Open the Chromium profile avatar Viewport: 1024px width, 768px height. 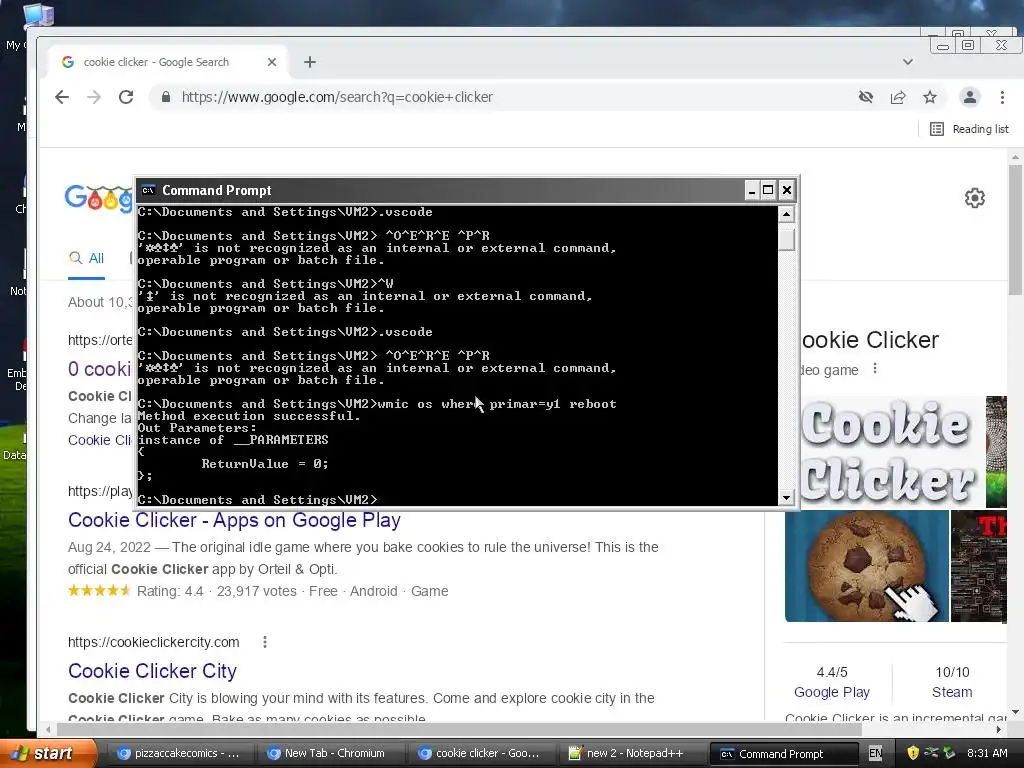(x=970, y=97)
